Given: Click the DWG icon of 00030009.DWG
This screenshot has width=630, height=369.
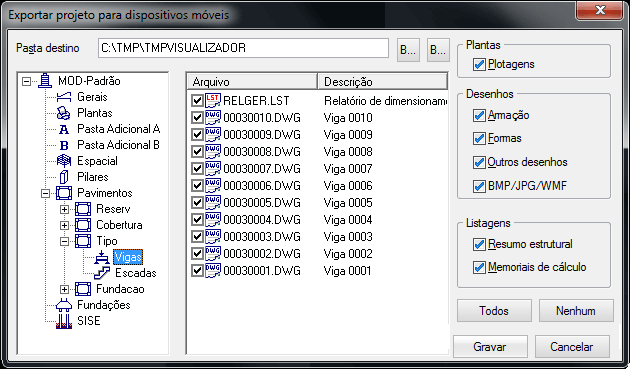Looking at the screenshot, I should coord(213,135).
